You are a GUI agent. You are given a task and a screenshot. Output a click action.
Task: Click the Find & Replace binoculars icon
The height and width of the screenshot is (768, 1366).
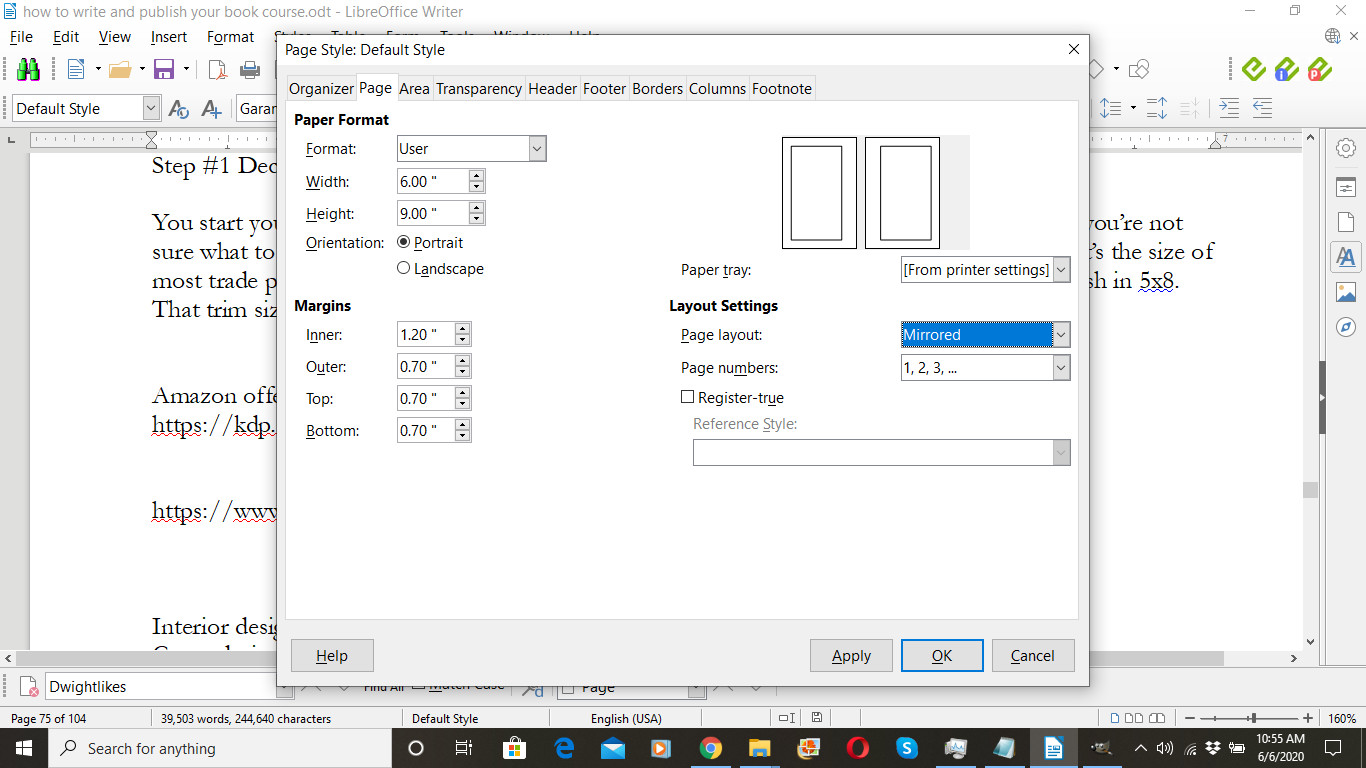pyautogui.click(x=28, y=69)
